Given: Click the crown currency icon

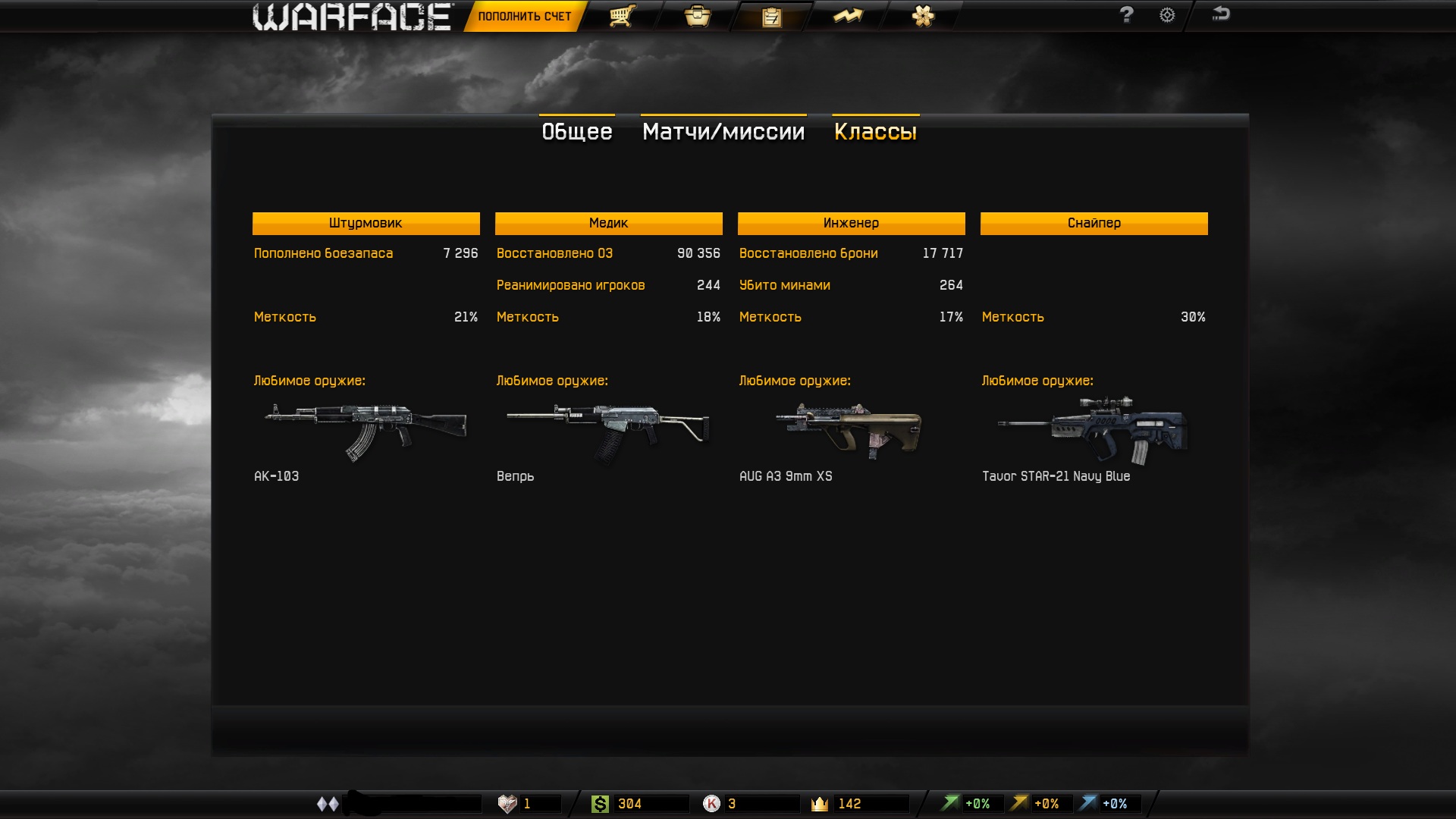Looking at the screenshot, I should pos(820,804).
